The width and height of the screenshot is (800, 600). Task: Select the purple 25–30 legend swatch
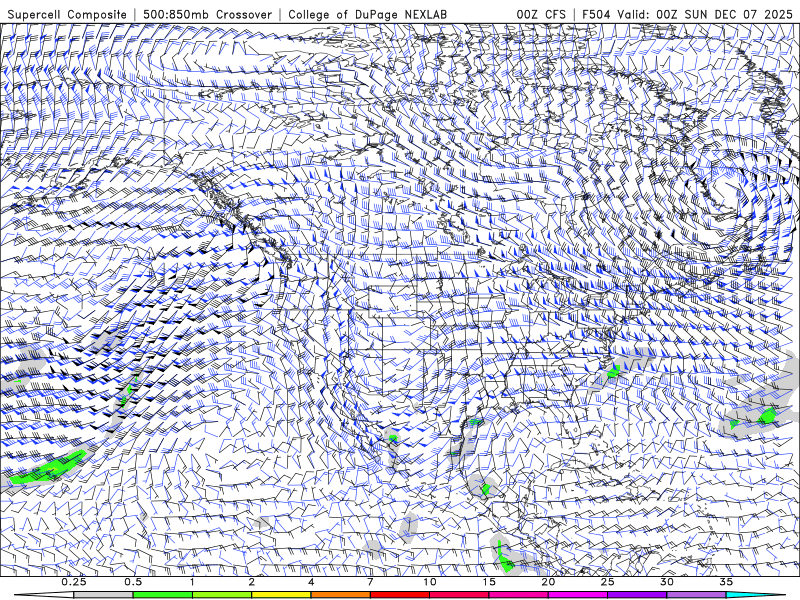click(x=637, y=595)
